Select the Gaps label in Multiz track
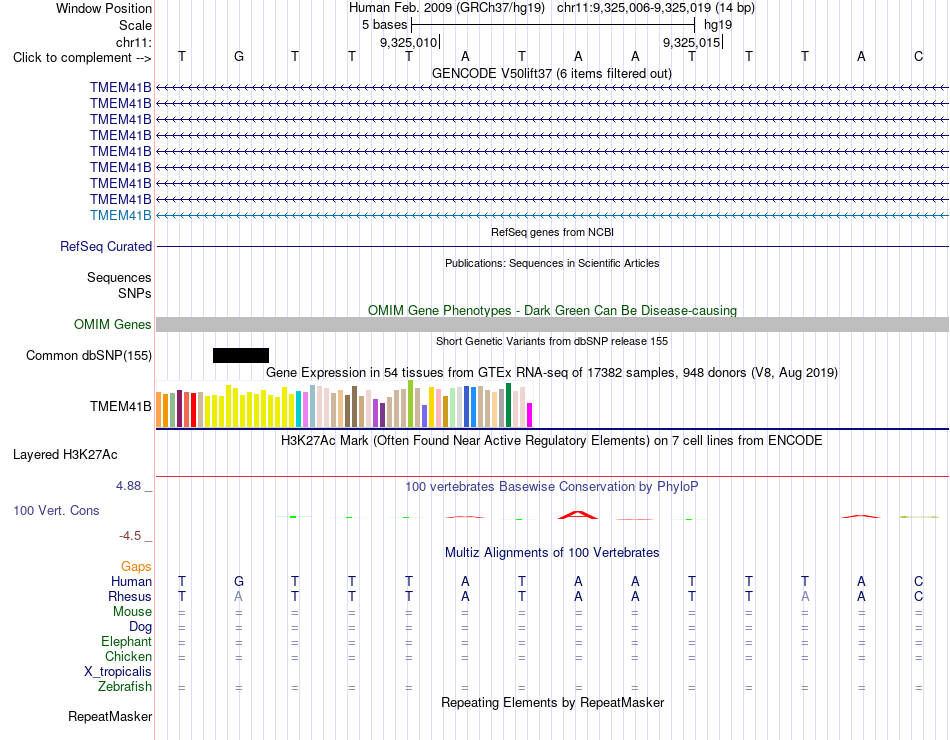The width and height of the screenshot is (950, 740). pos(136,566)
